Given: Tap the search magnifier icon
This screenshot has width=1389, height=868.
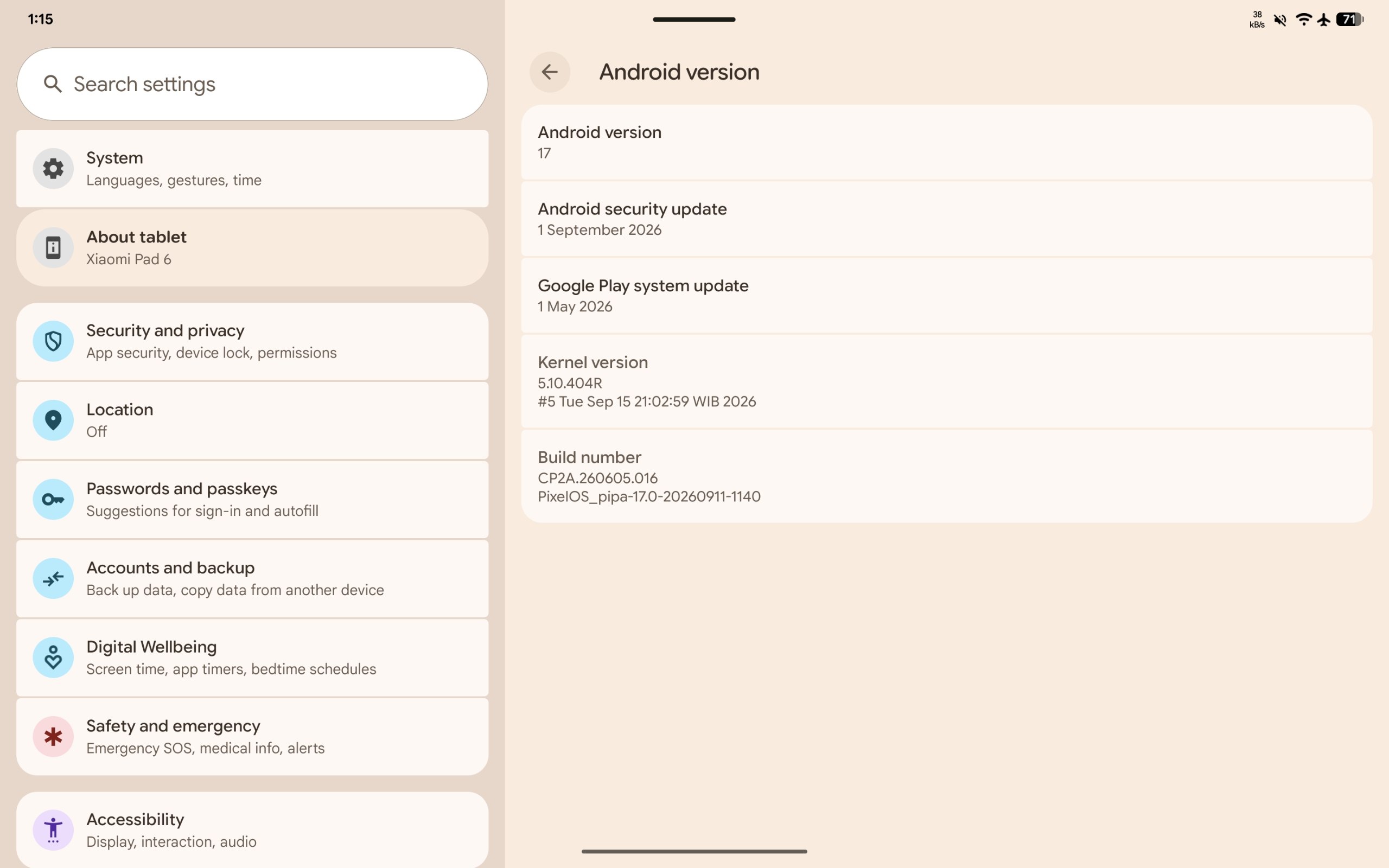Looking at the screenshot, I should tap(53, 84).
